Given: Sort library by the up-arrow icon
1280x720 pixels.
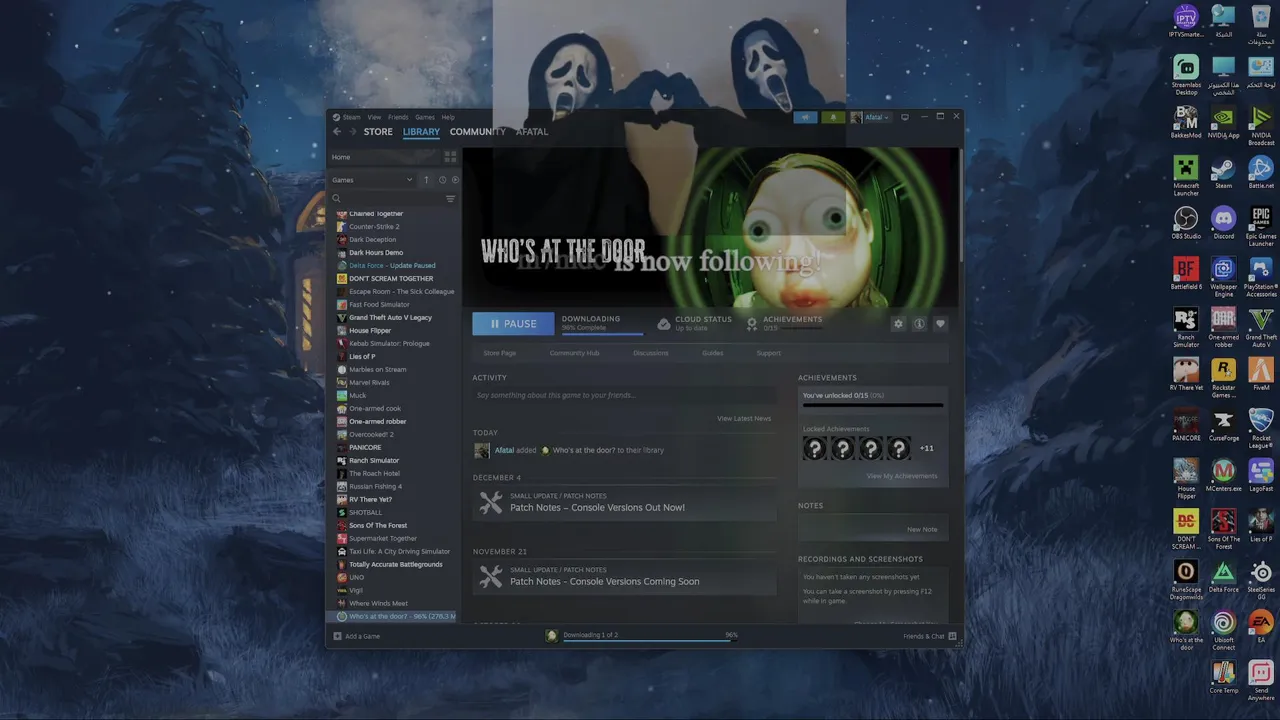Looking at the screenshot, I should (x=426, y=180).
